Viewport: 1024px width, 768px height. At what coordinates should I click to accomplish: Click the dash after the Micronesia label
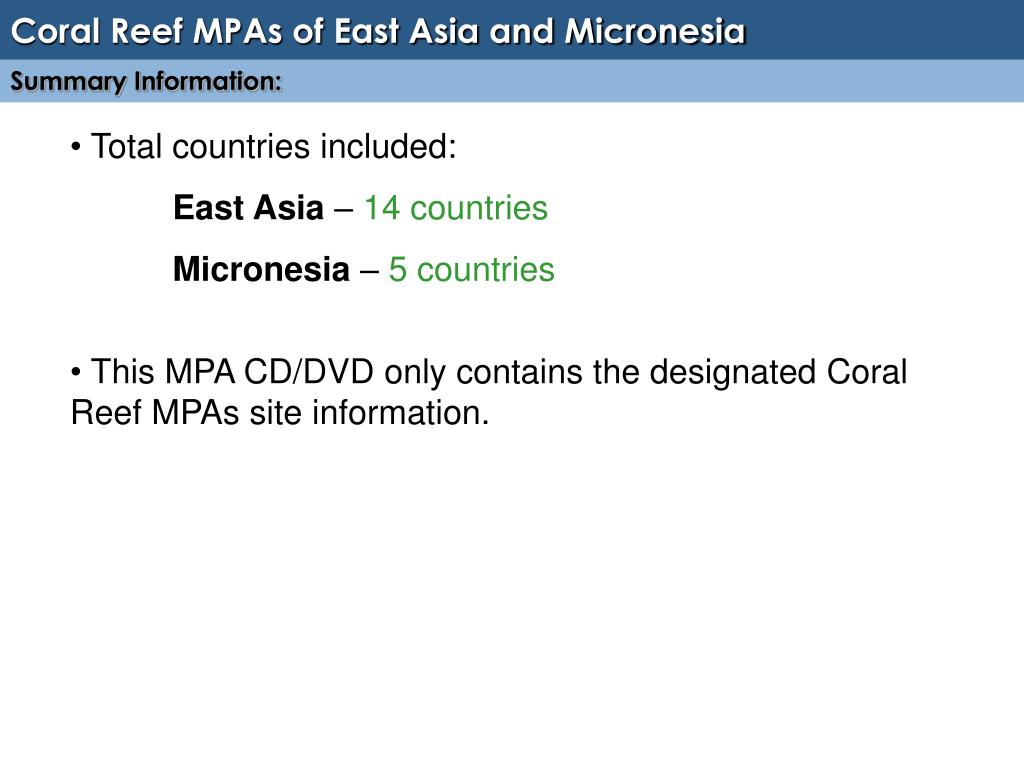[369, 272]
